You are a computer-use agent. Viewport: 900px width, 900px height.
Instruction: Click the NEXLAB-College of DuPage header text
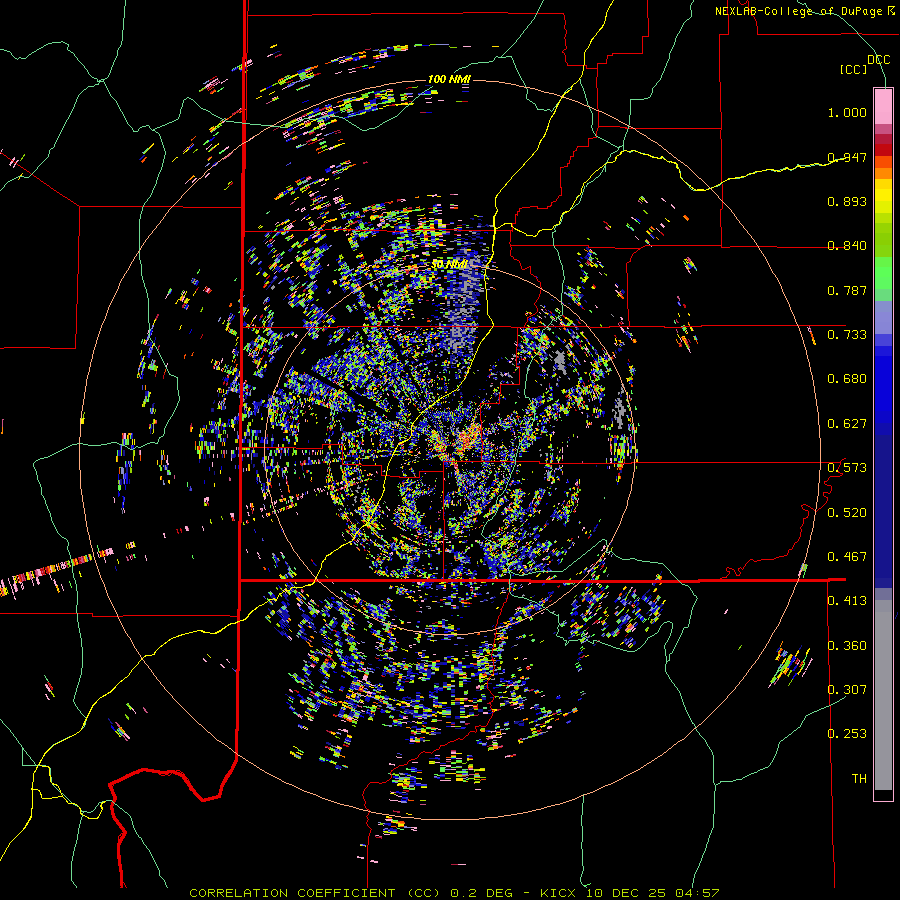tap(805, 11)
